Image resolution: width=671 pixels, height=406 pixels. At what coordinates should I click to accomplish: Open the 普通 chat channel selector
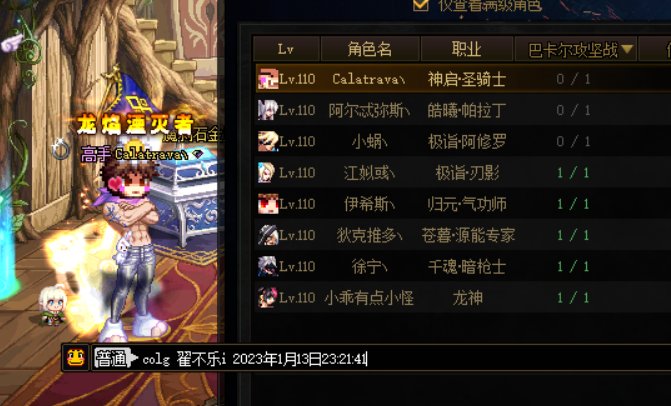pos(113,358)
